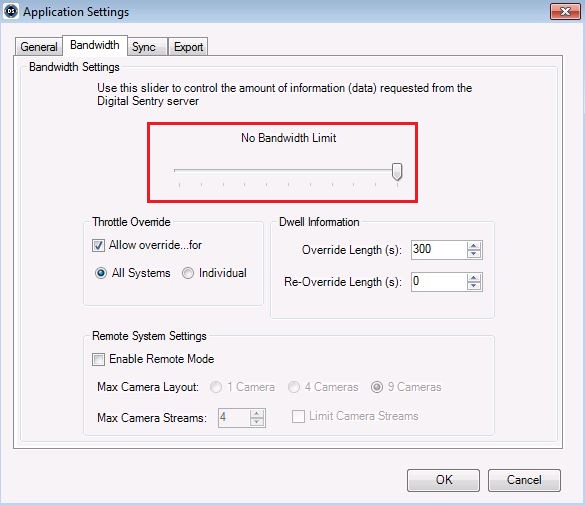
Task: Click the 'Digital Sentry server' description text
Action: (x=148, y=101)
